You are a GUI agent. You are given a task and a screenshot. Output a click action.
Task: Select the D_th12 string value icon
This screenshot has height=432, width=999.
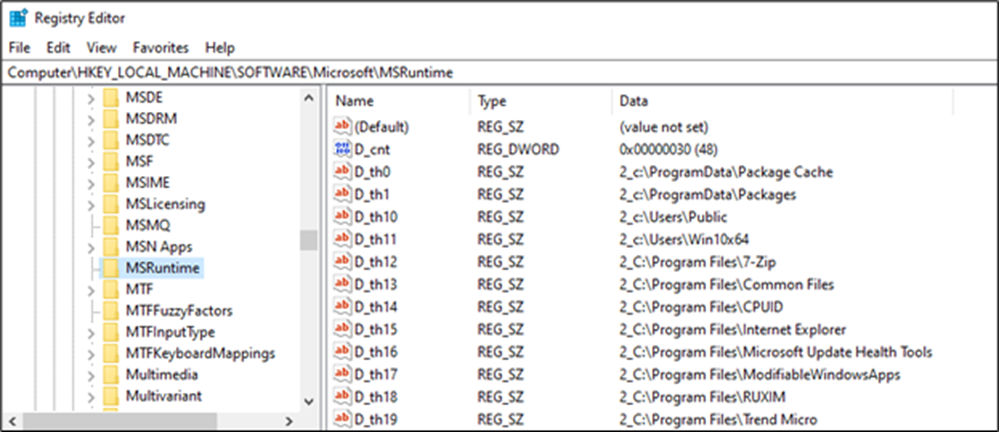[x=343, y=261]
